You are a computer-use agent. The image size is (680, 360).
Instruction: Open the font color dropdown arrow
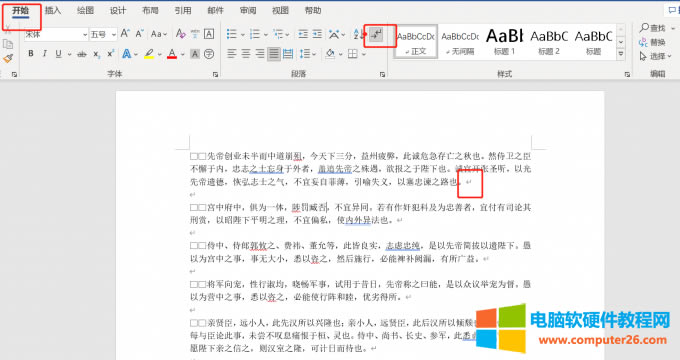click(x=183, y=54)
